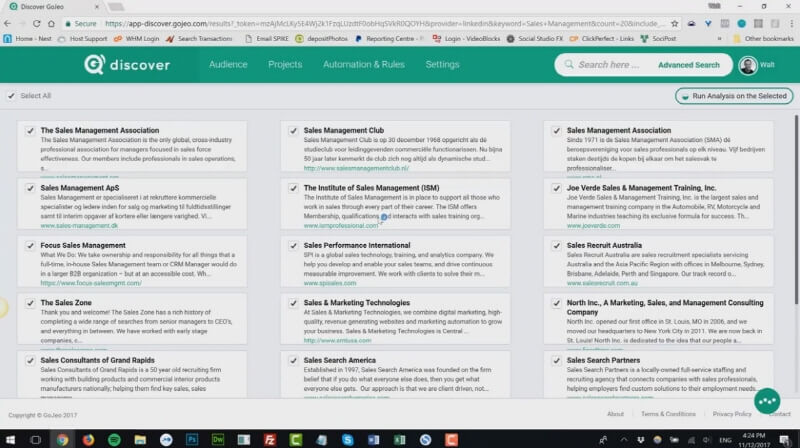Open the Social Studio FX bookmark
Viewport: 800px width, 448px height.
(x=535, y=38)
